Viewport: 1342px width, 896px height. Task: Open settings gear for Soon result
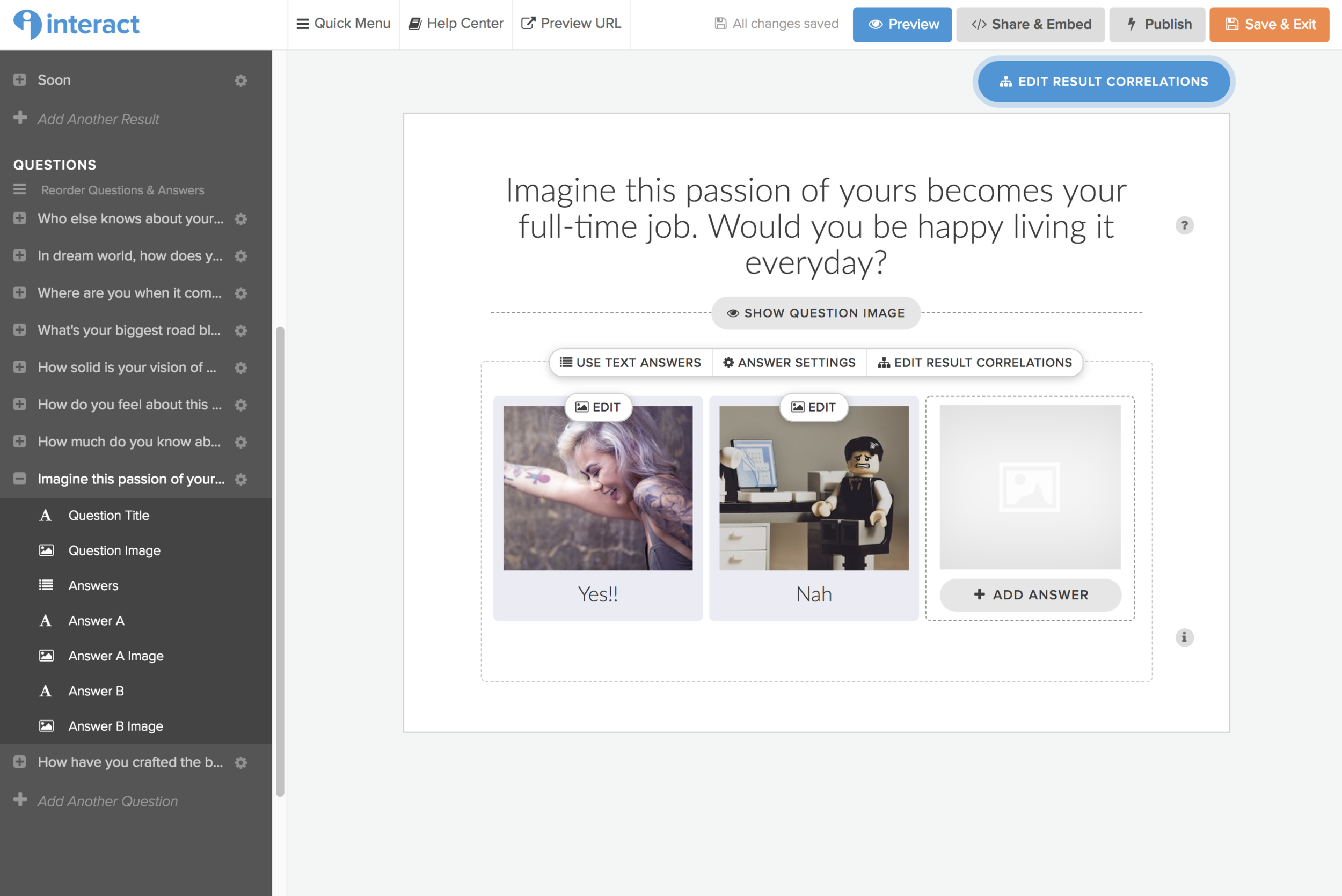(240, 80)
